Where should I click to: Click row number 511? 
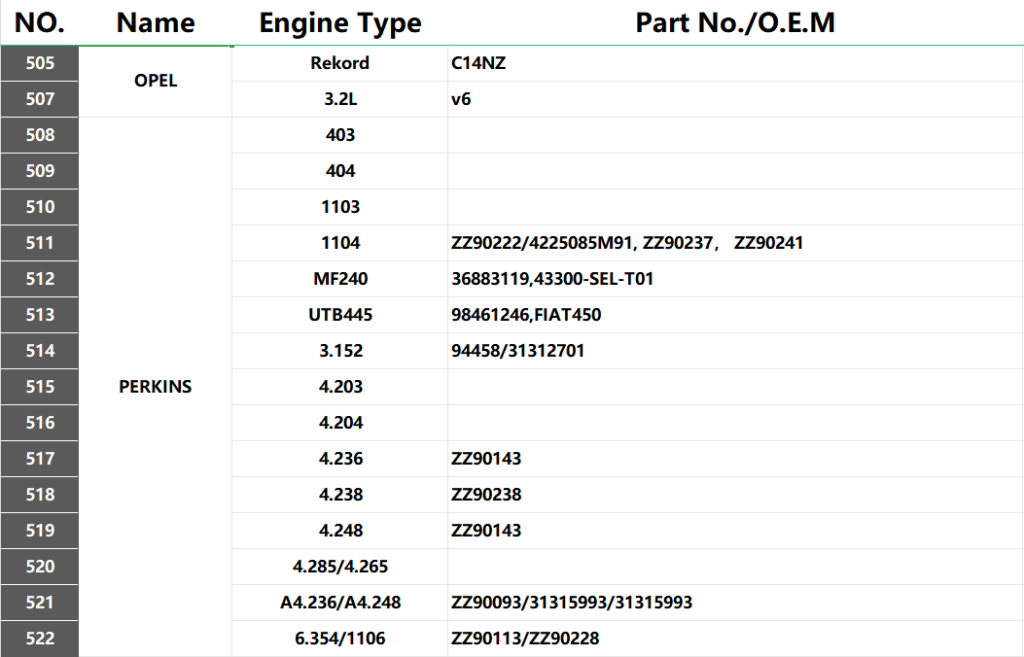40,243
